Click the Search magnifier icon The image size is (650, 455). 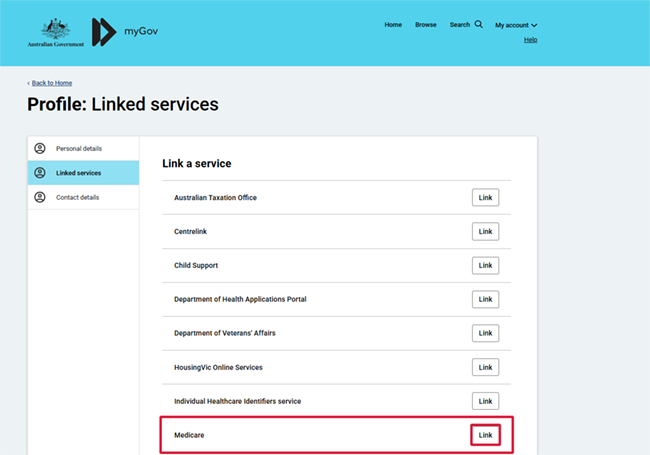coord(479,24)
